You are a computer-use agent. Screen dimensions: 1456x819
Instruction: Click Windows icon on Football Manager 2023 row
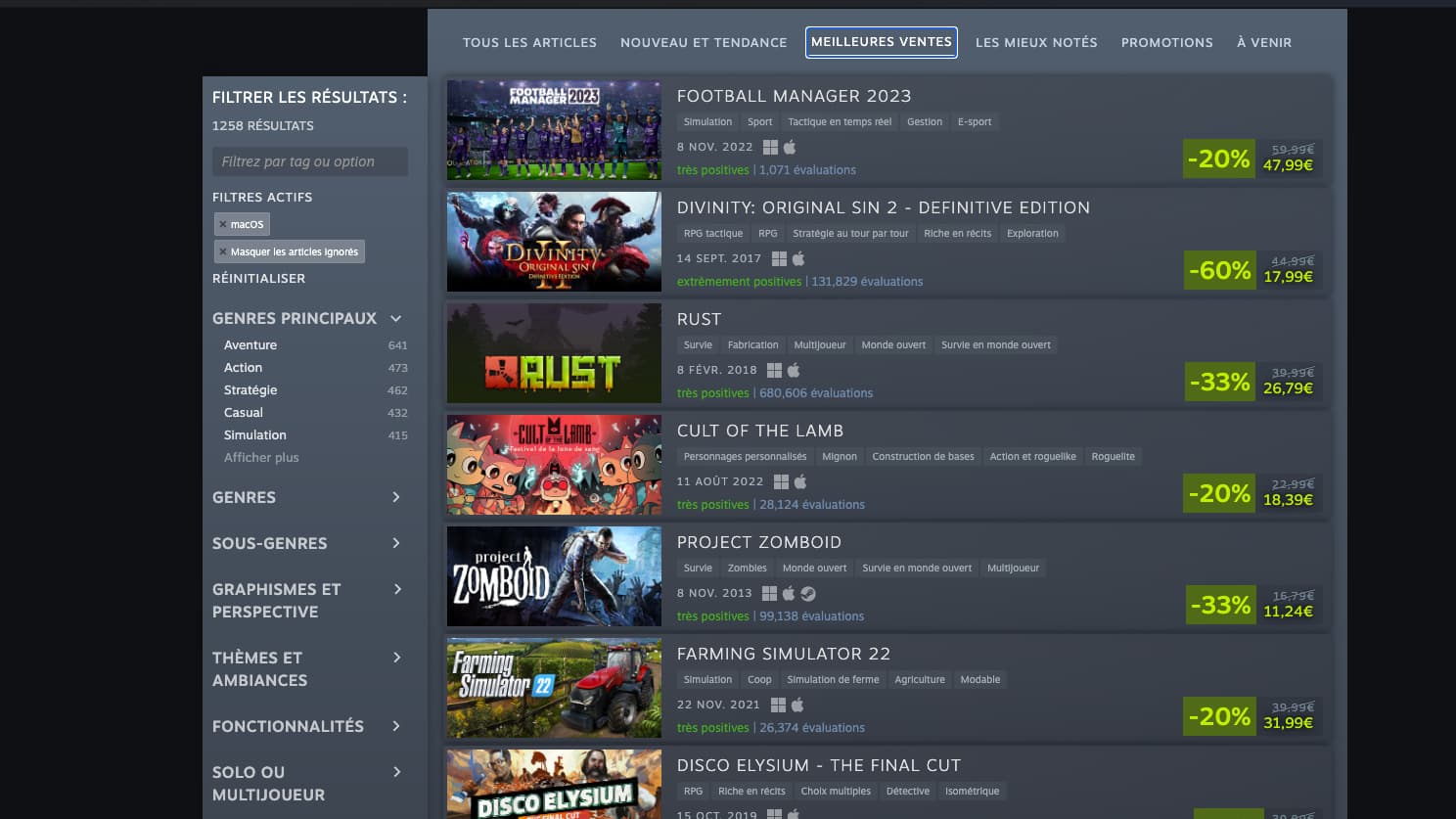pyautogui.click(x=770, y=147)
